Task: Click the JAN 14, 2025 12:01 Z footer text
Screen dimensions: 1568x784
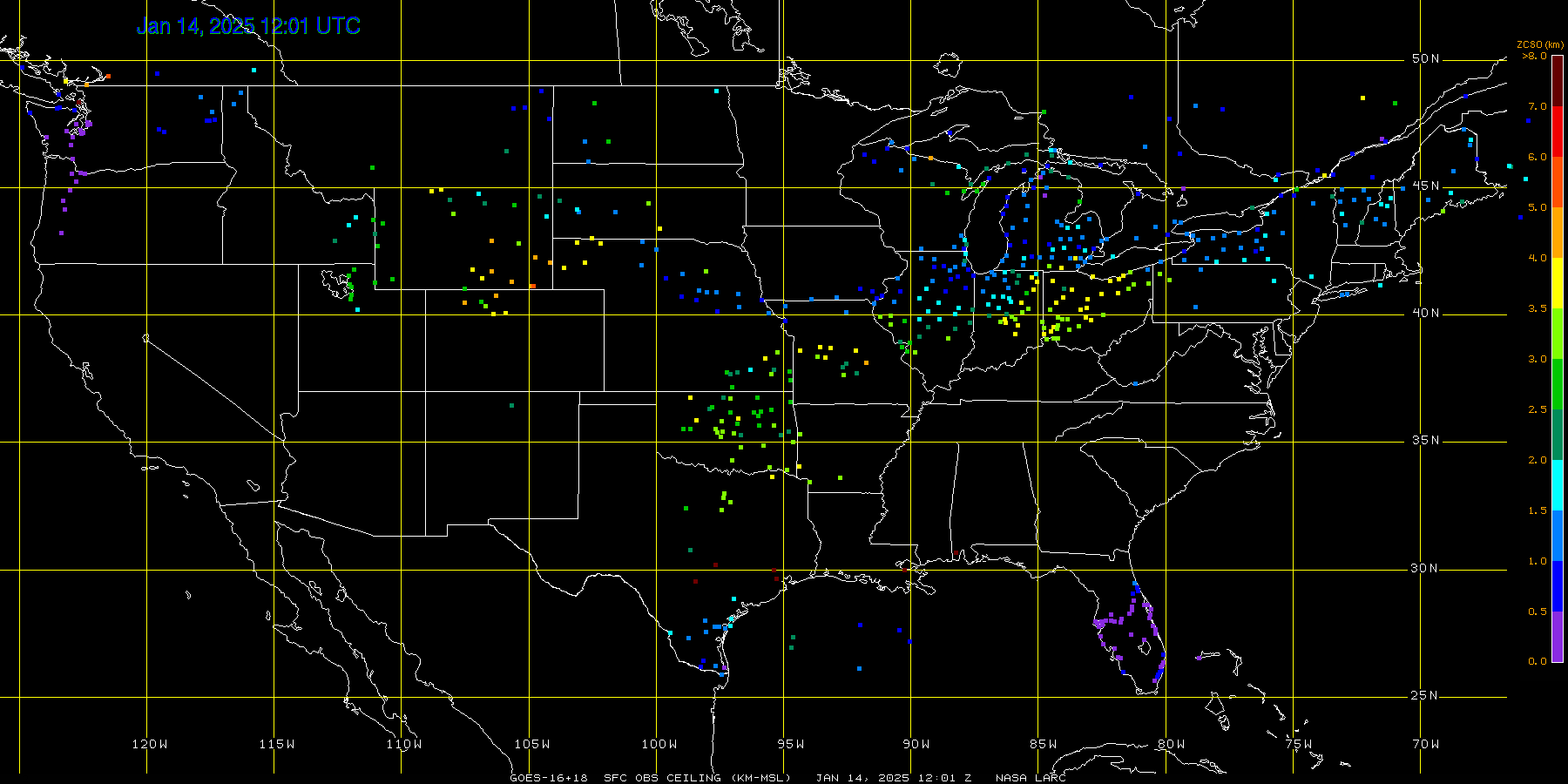Action: (x=894, y=778)
